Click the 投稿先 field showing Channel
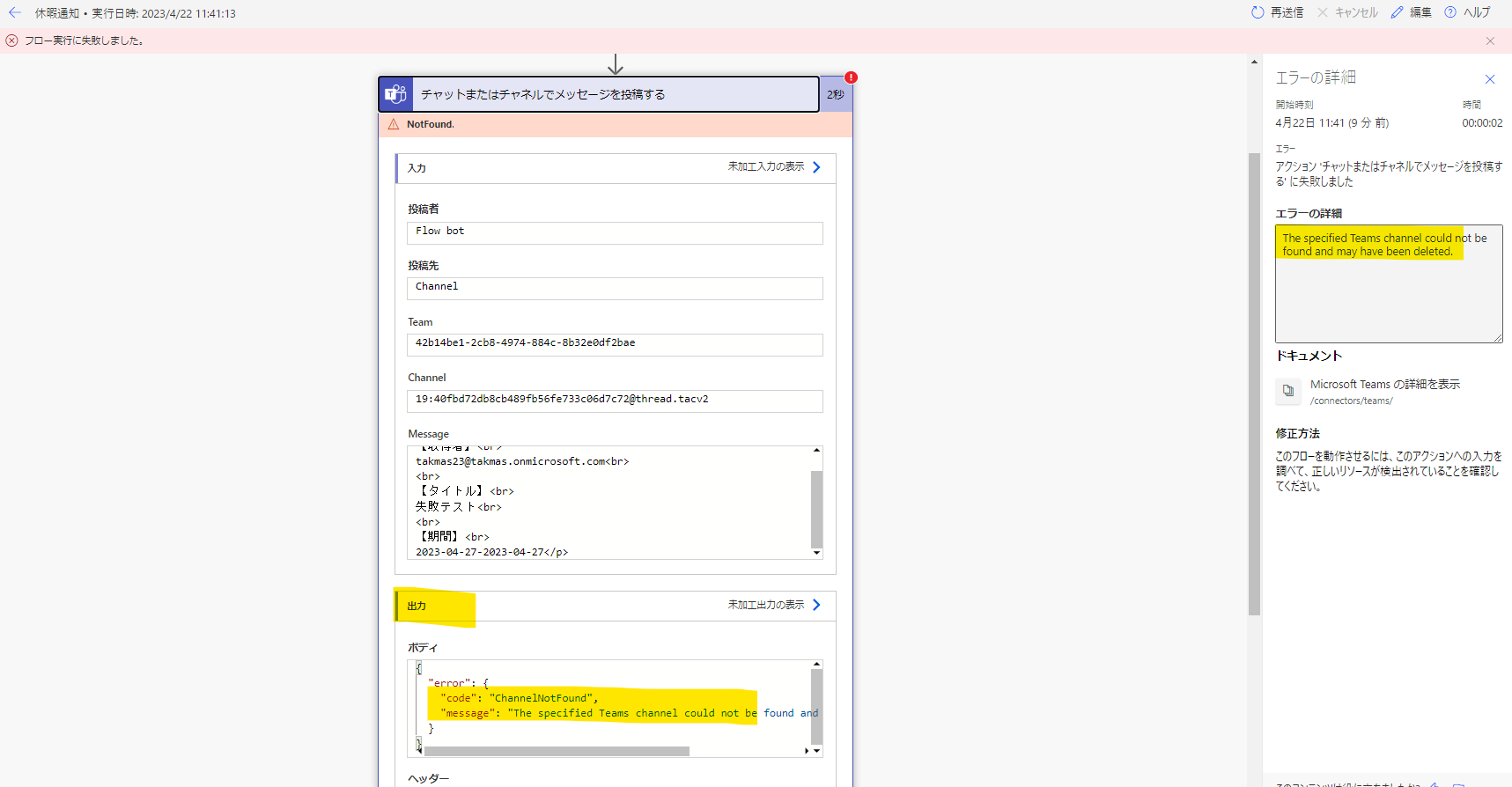Viewport: 1512px width, 787px height. (x=615, y=289)
